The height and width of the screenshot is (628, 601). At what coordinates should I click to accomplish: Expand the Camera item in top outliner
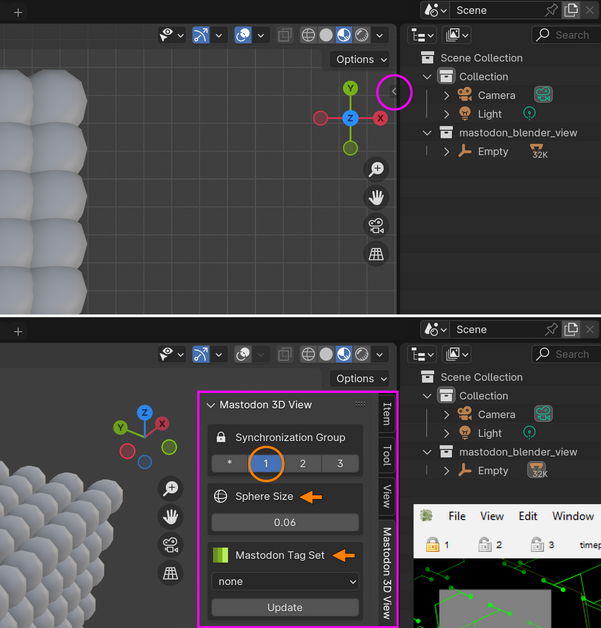446,95
